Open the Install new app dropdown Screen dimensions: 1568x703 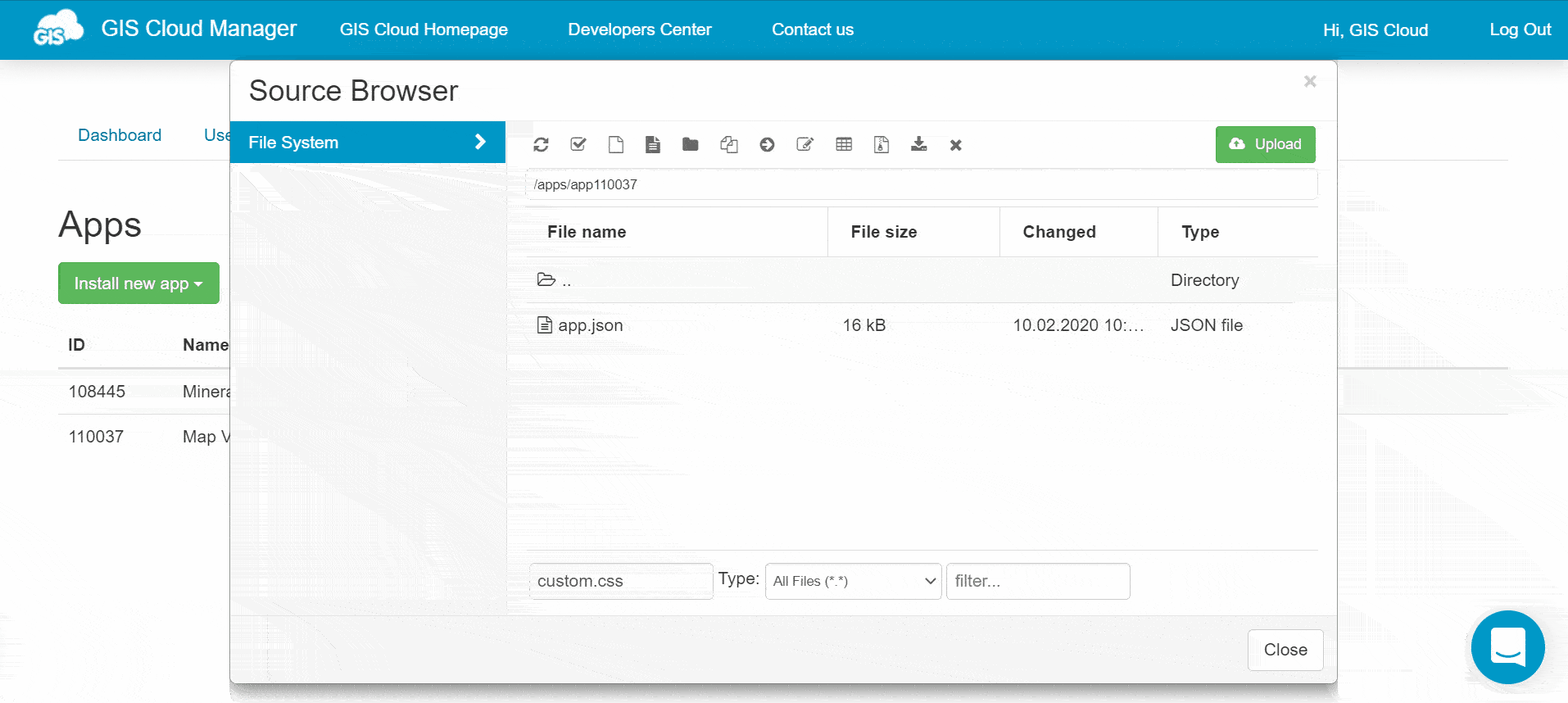[138, 283]
